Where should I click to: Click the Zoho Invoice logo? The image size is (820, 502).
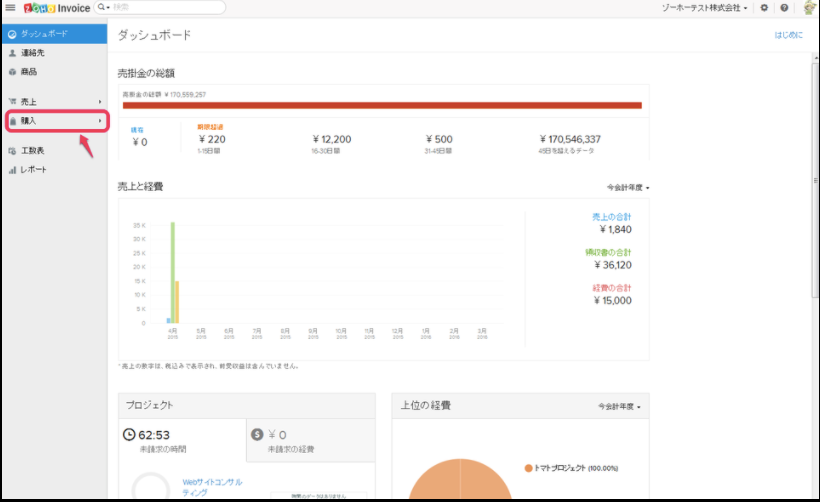[56, 8]
